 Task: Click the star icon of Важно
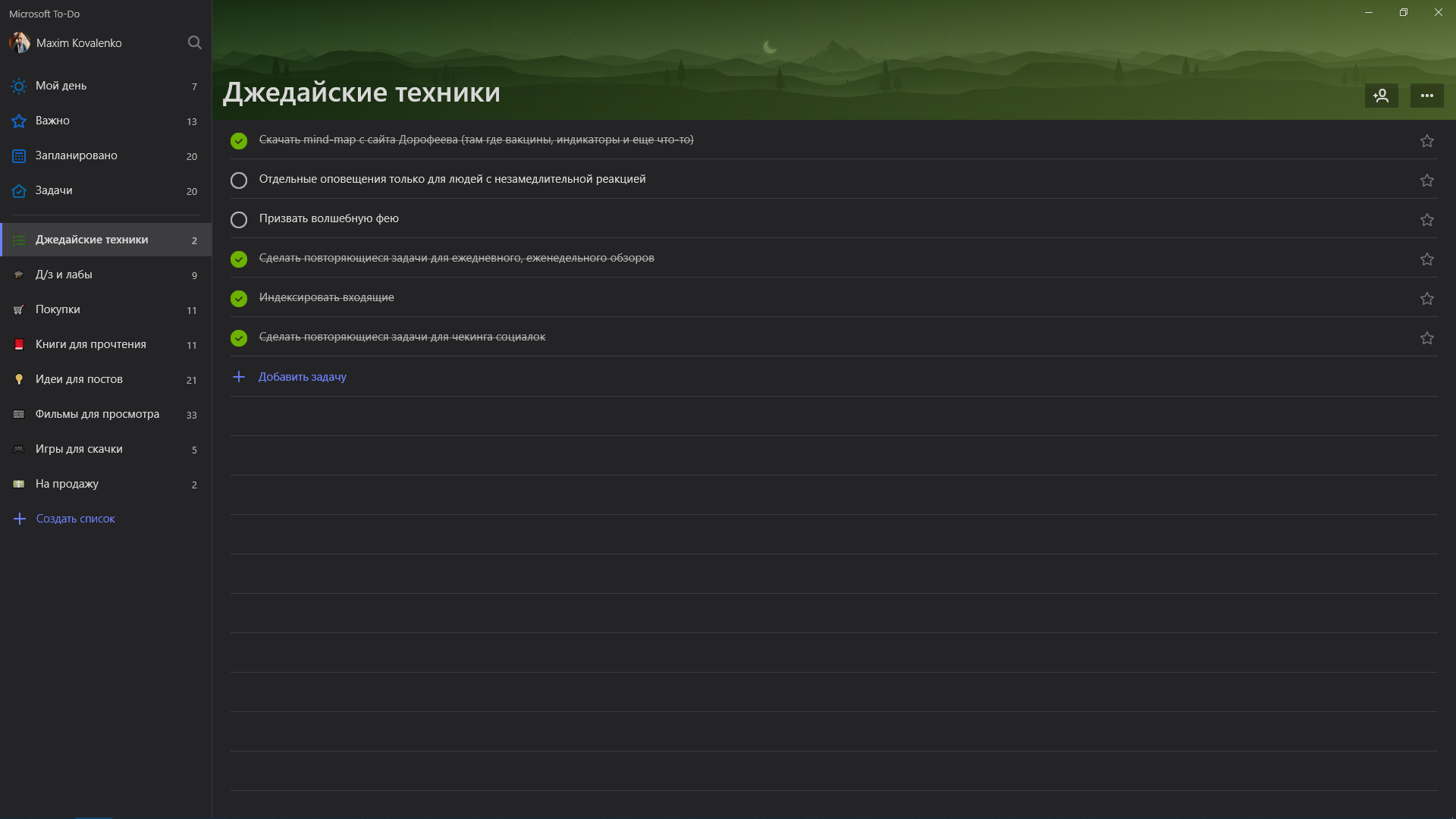coord(19,121)
